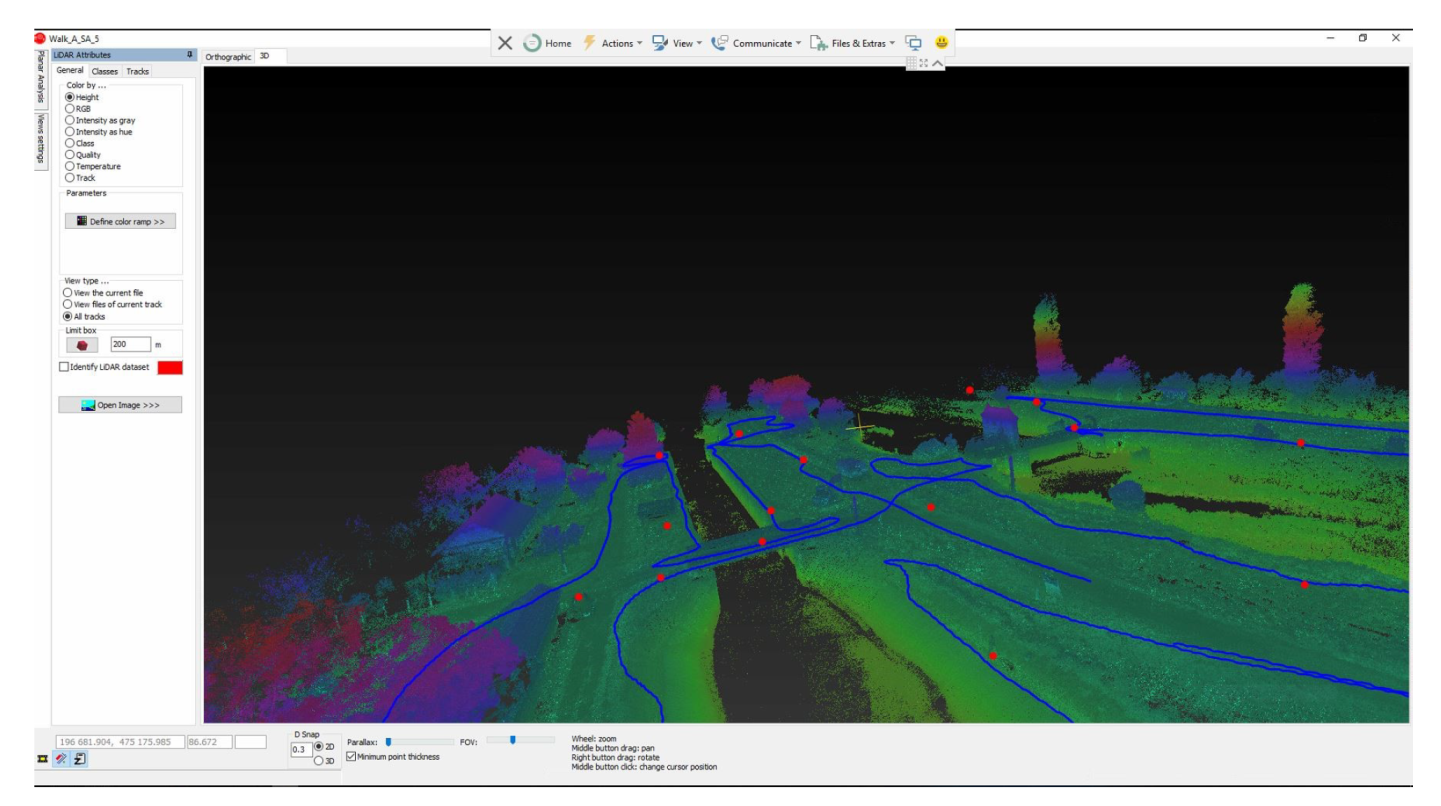This screenshot has height=806, width=1441.
Task: Switch to the Tracks tab
Action: coord(138,71)
